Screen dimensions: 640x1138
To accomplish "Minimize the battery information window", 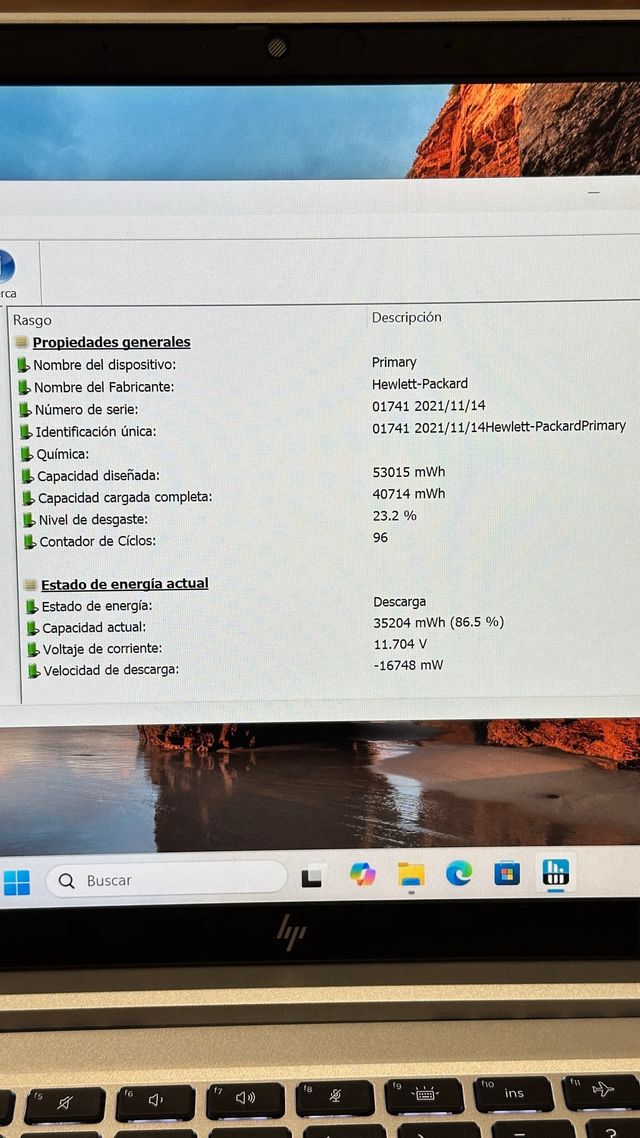I will pyautogui.click(x=594, y=193).
